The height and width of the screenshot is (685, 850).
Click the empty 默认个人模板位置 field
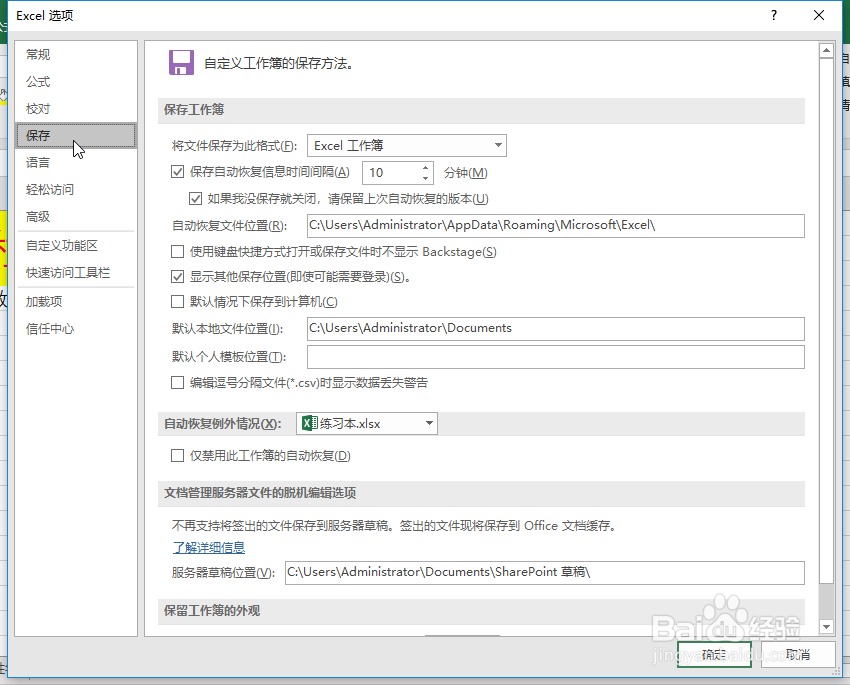point(556,357)
